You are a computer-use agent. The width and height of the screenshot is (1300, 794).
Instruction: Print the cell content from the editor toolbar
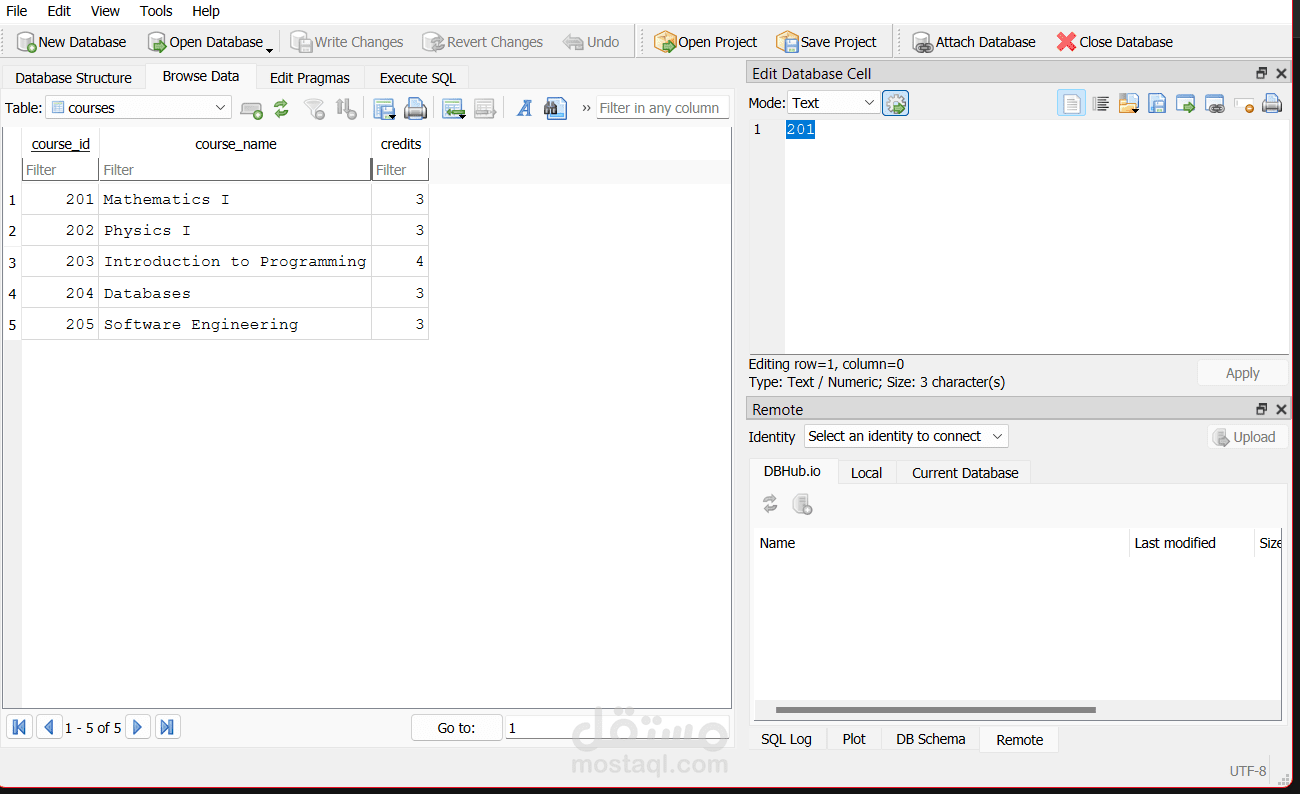tap(1272, 103)
